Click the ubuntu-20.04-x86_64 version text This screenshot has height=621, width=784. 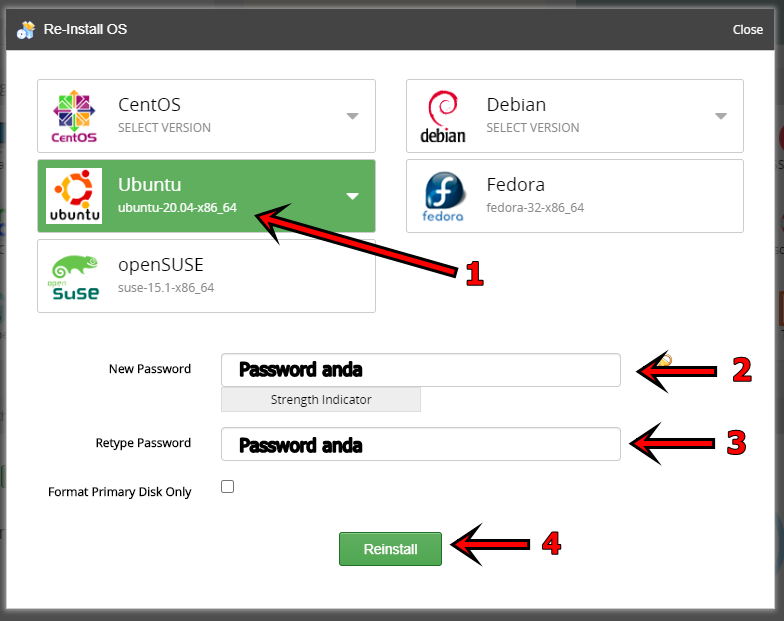(177, 208)
